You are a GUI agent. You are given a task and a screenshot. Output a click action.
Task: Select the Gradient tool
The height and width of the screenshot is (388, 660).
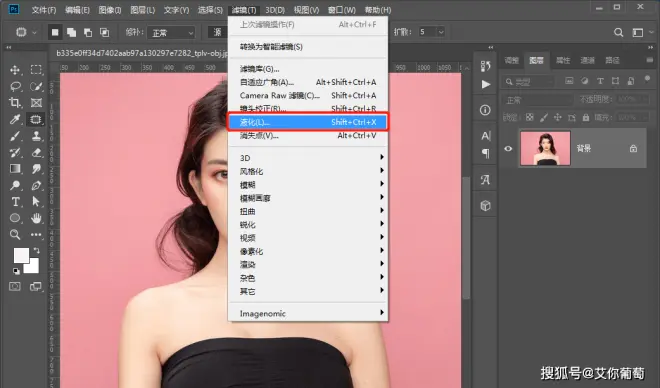pos(15,169)
